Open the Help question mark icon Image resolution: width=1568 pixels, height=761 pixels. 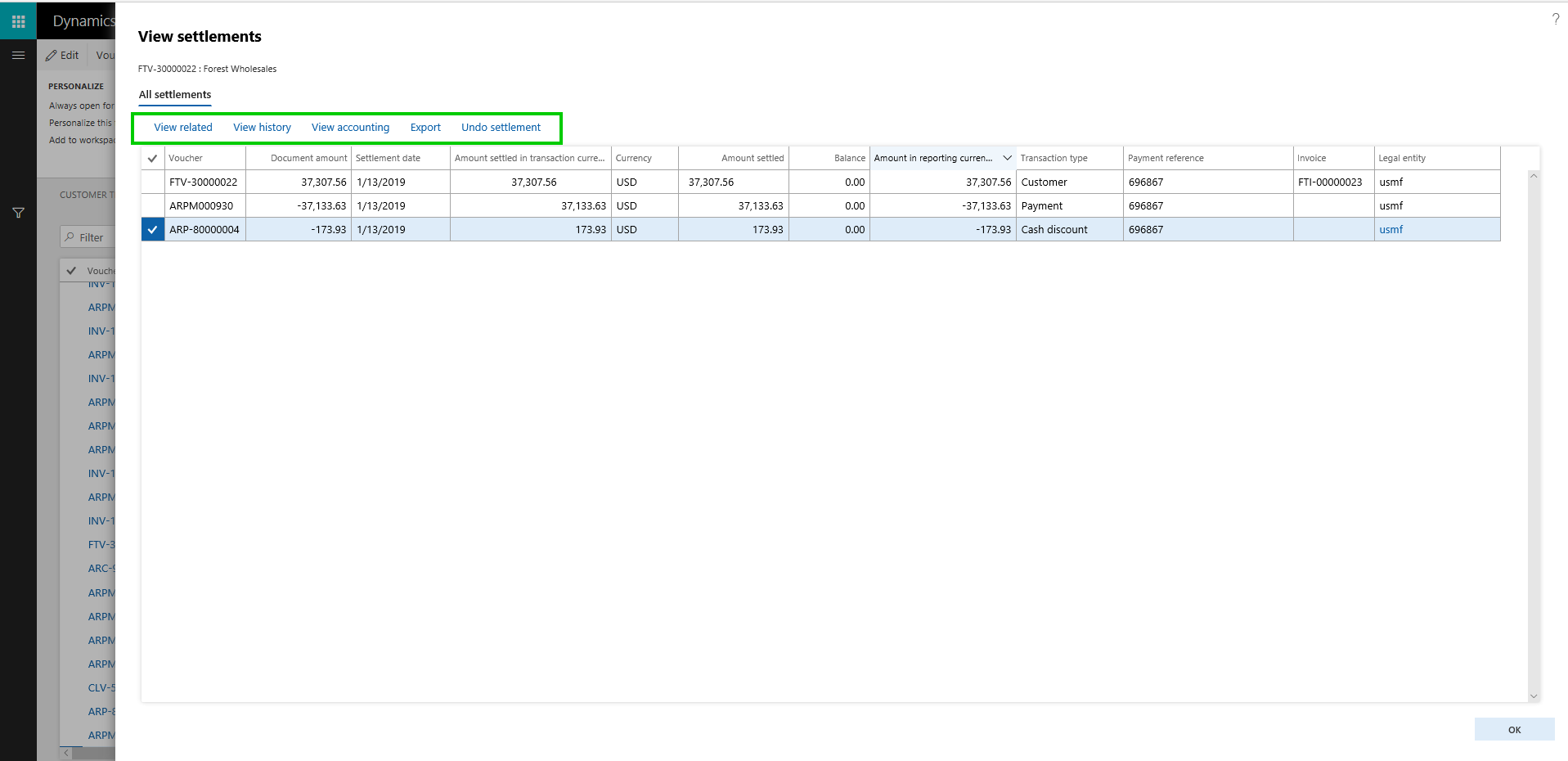coord(1555,19)
